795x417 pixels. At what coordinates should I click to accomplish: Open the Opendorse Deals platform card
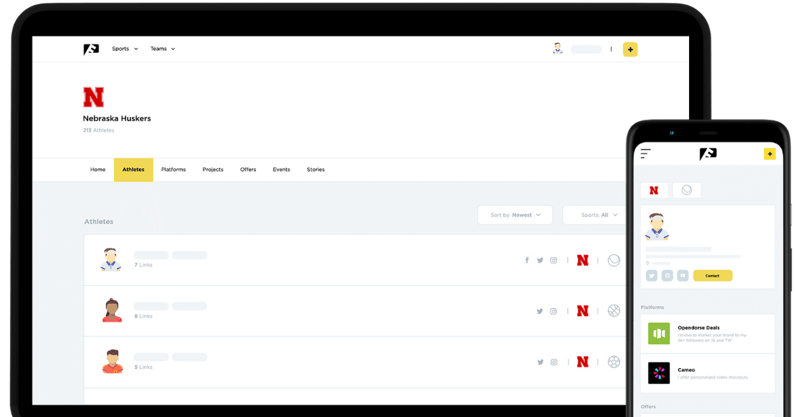[x=708, y=334]
